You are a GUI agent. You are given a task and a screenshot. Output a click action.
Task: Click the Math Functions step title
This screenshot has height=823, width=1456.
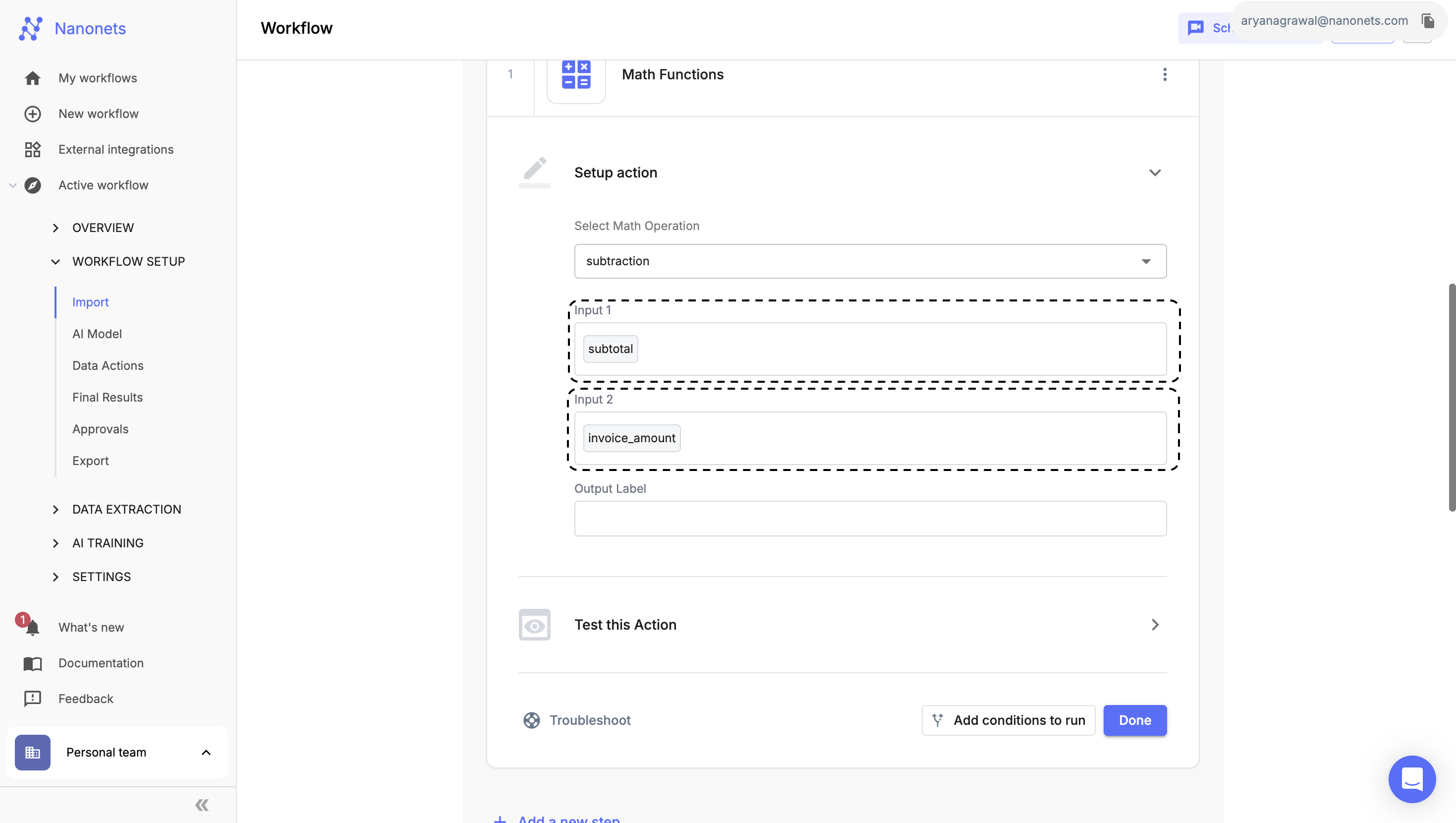coord(672,75)
